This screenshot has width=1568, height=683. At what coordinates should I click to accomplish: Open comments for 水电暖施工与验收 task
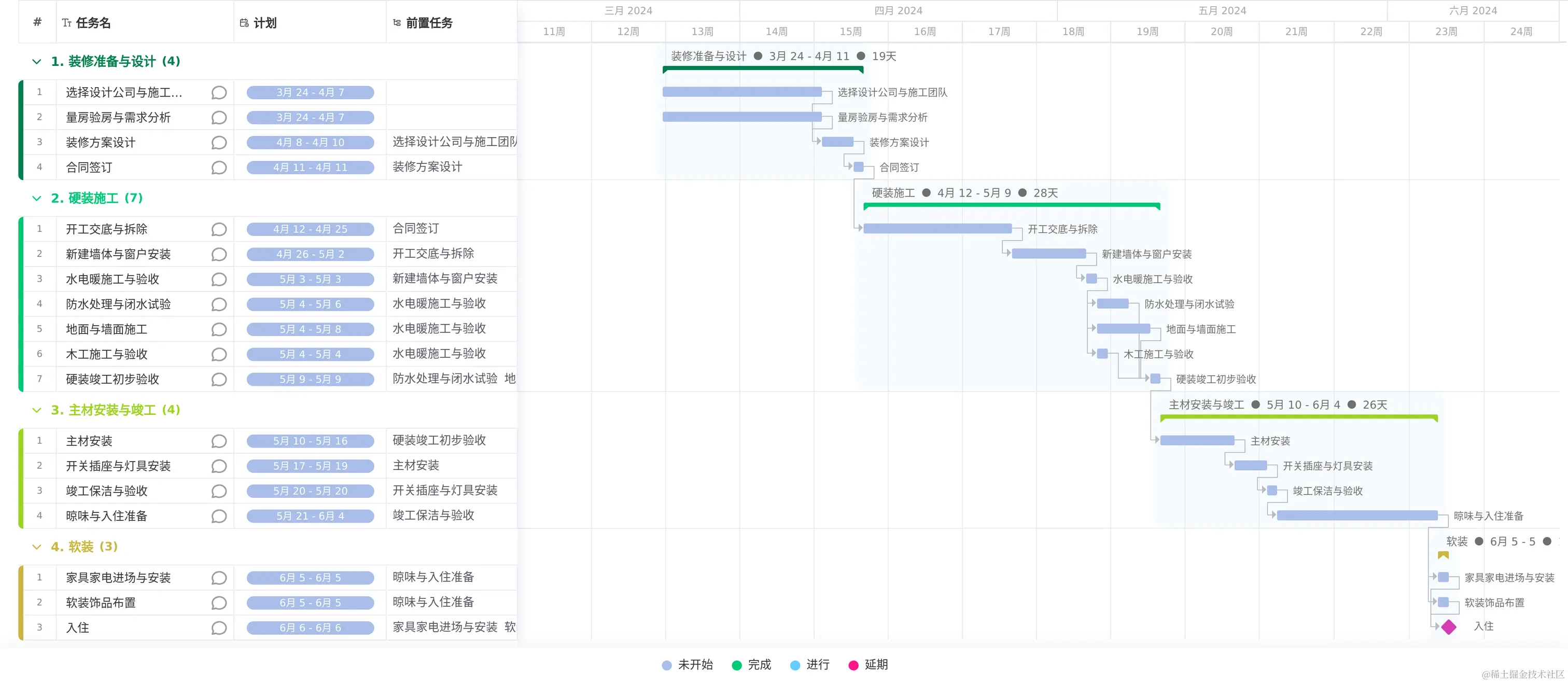pos(219,280)
